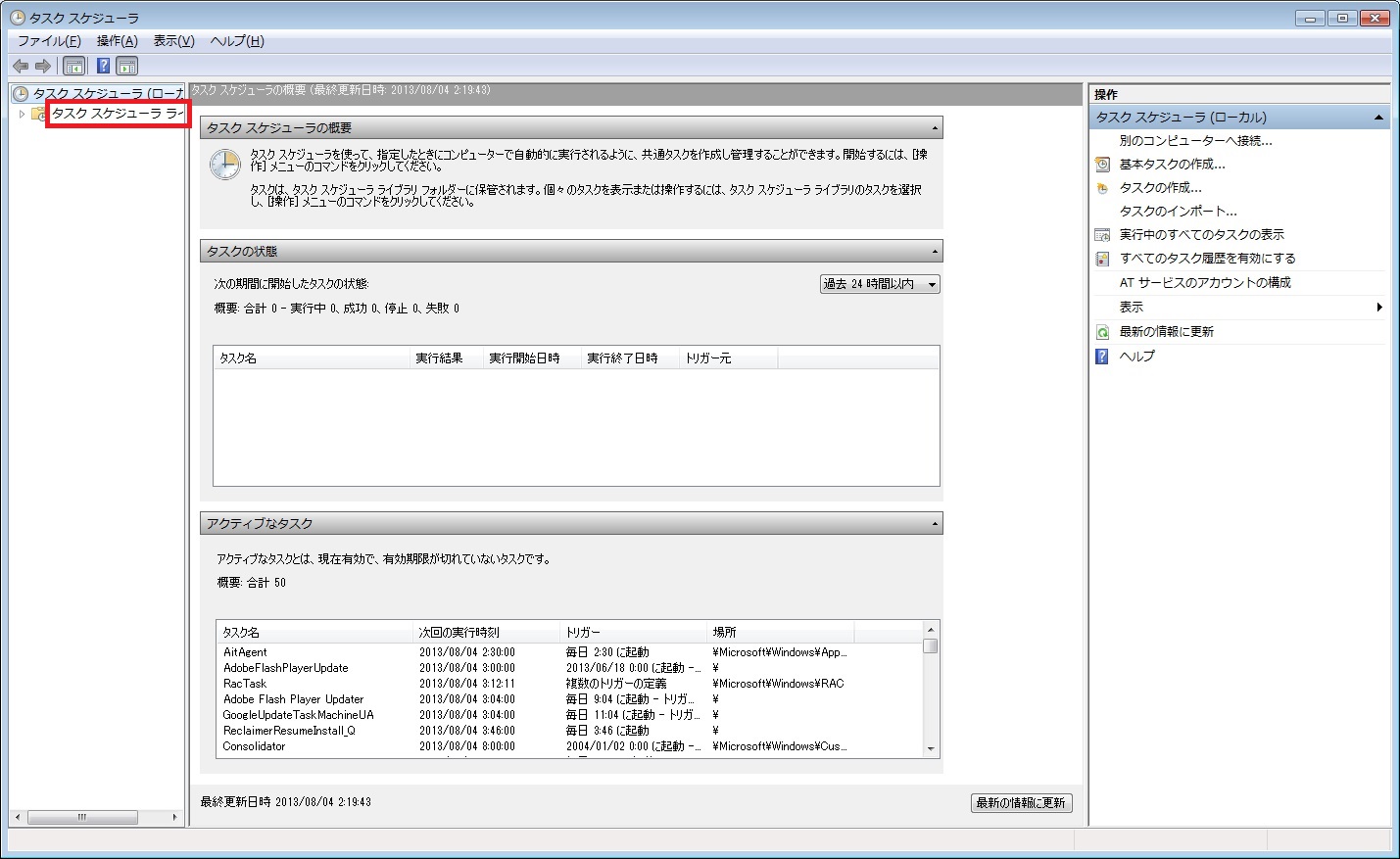This screenshot has width=1400, height=859.
Task: Select the GoogleUpdateTaskMachineUA row
Action: 569,715
